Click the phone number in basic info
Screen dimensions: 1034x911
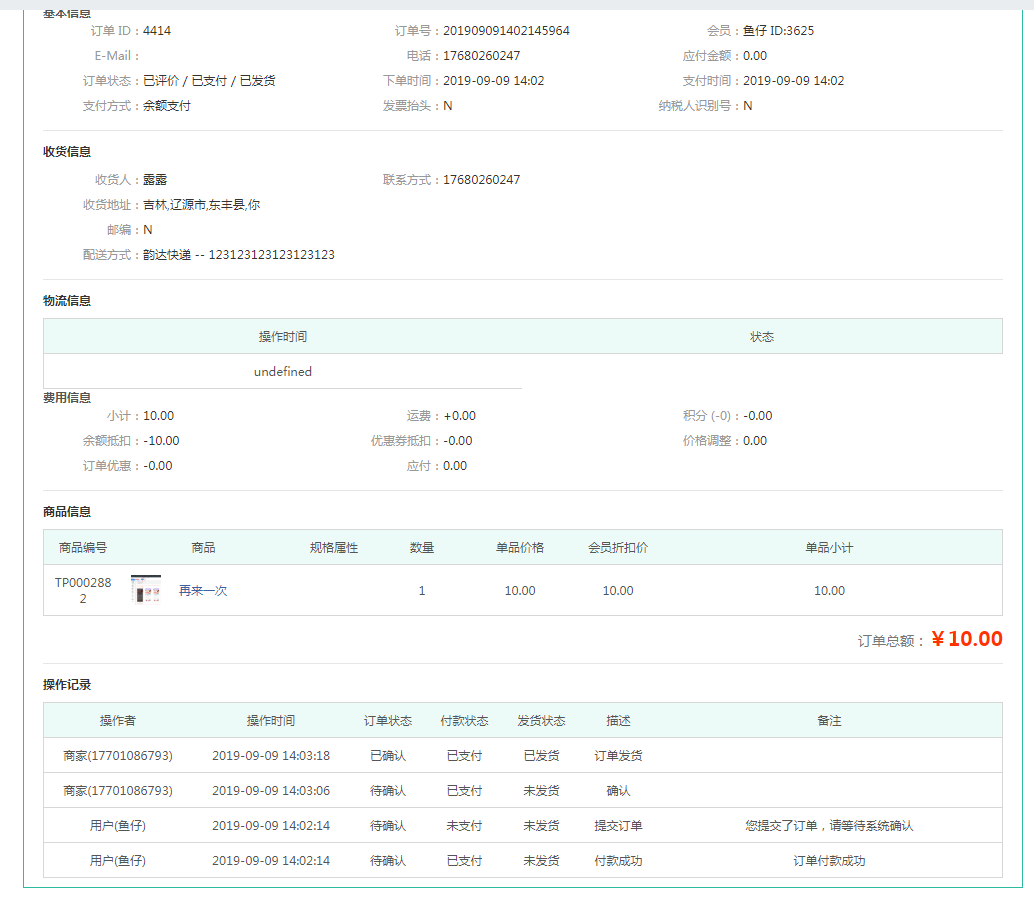(x=481, y=56)
